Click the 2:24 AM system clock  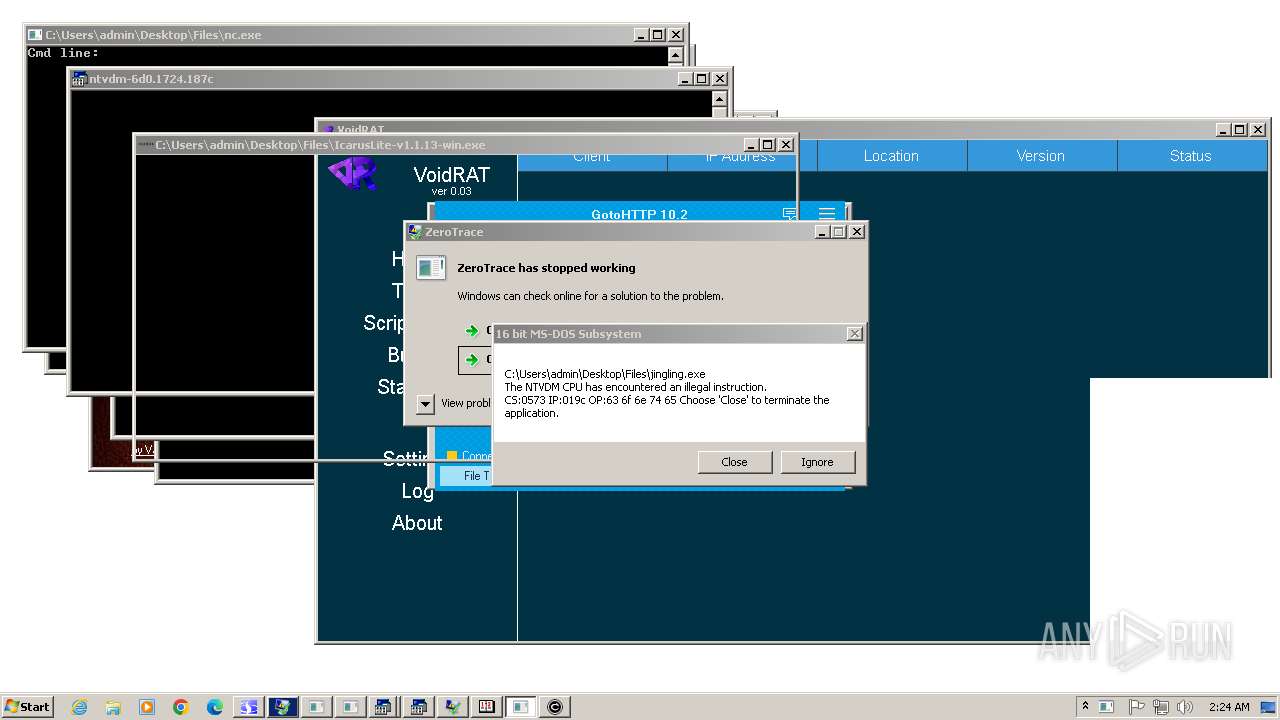coord(1229,707)
